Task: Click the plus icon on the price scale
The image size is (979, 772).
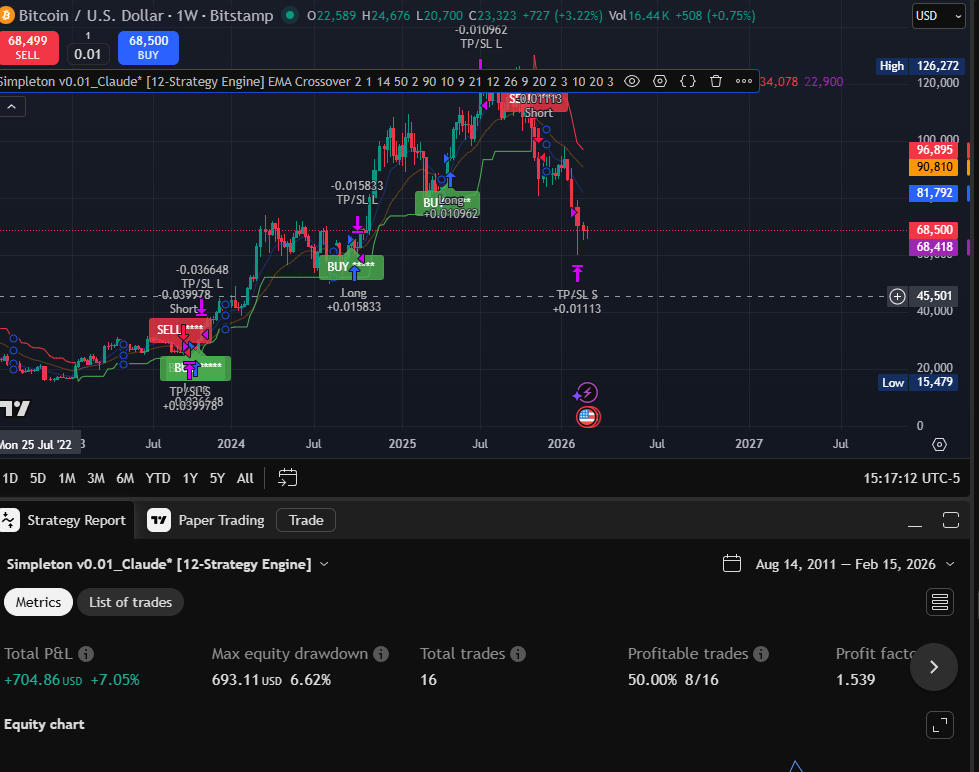Action: (x=895, y=296)
